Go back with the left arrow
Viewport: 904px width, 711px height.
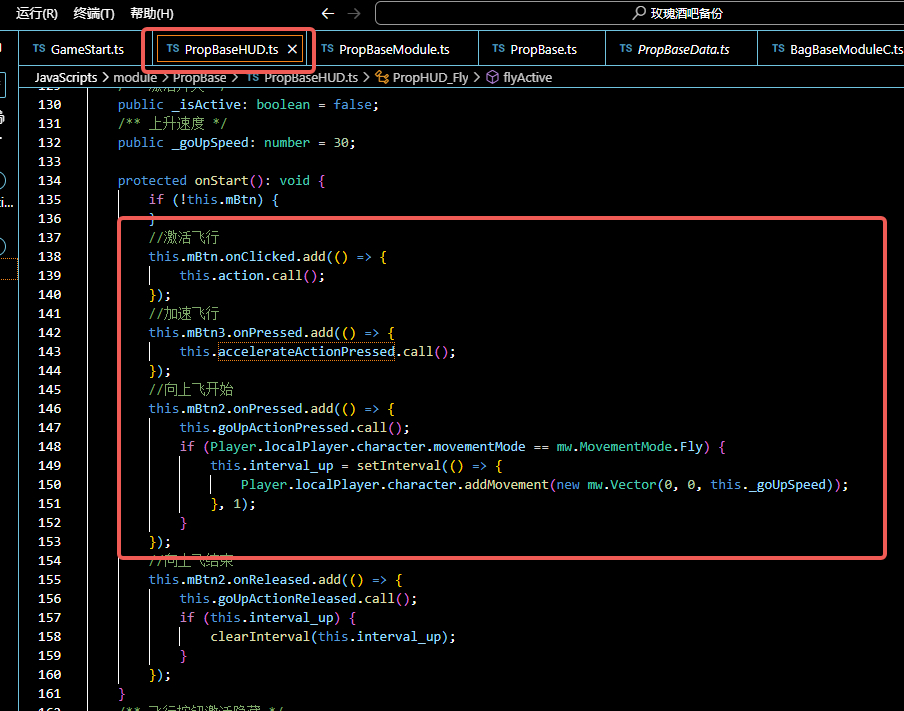328,13
